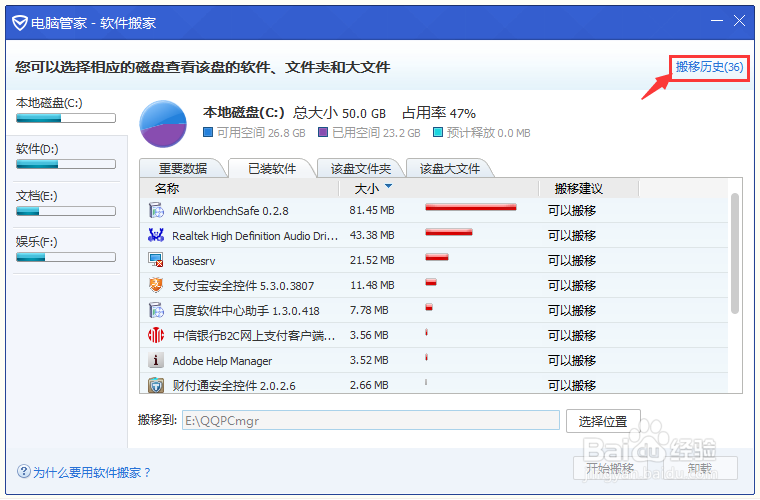Click the help question mark icon
The width and height of the screenshot is (760, 500).
tap(24, 471)
